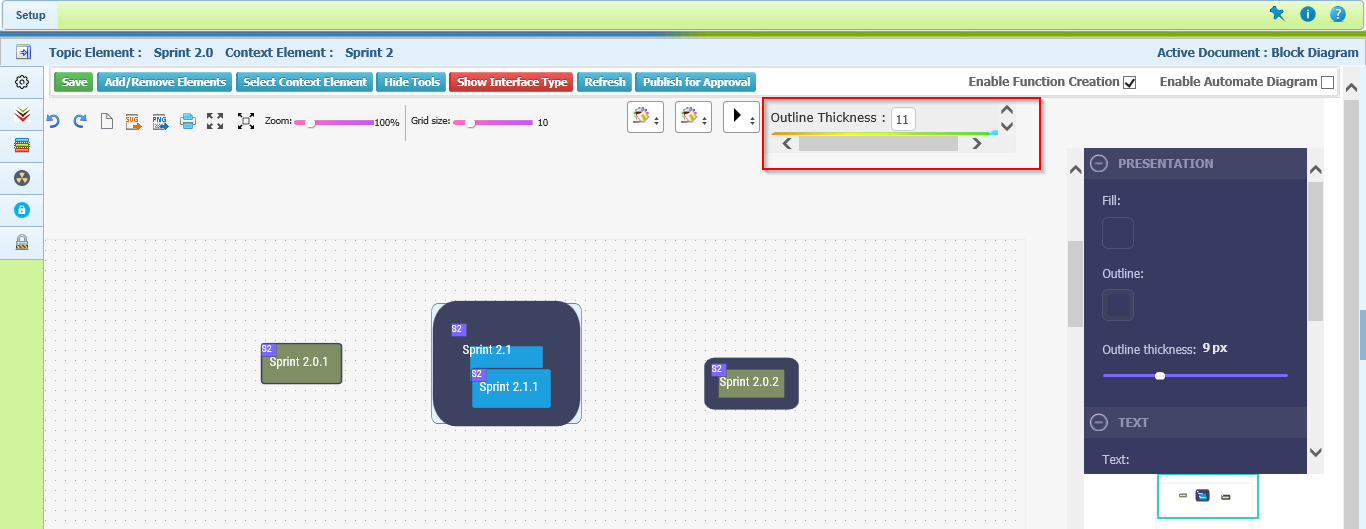Screen dimensions: 1366x529
Task: Select the Sprint 2.0.1 block
Action: (301, 364)
